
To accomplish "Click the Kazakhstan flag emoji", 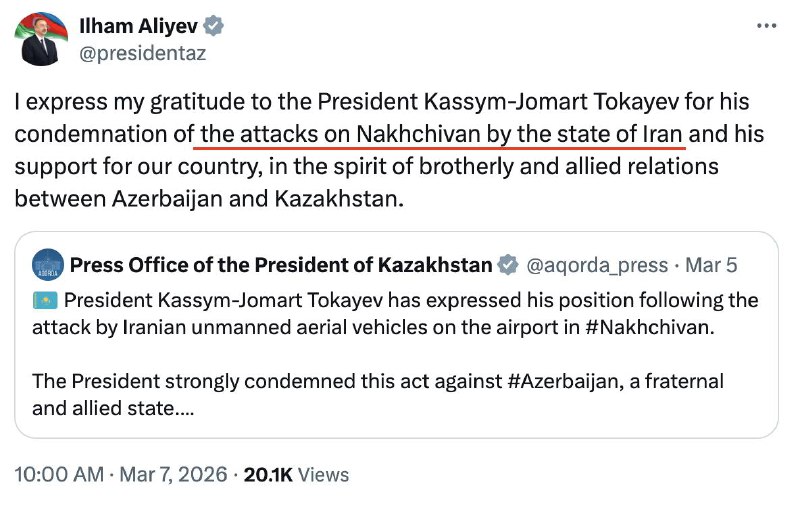I will (45, 301).
